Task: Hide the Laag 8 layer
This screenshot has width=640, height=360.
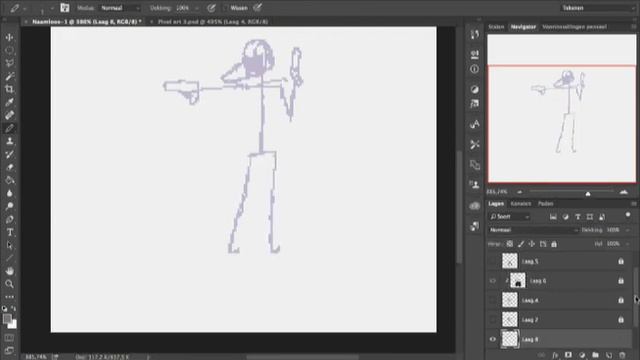Action: pos(493,339)
